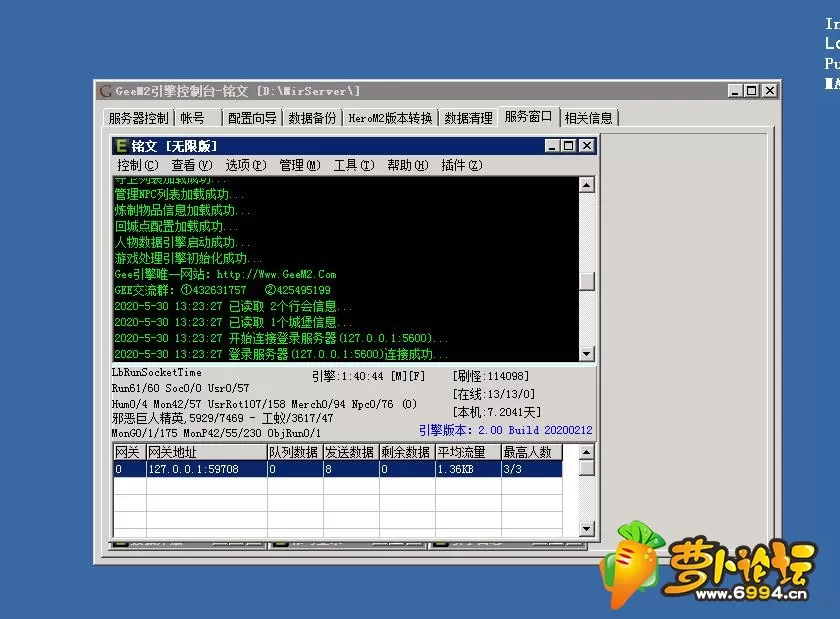Screen dimensions: 840x619
Task: Click the 发送数据 column header
Action: [351, 452]
